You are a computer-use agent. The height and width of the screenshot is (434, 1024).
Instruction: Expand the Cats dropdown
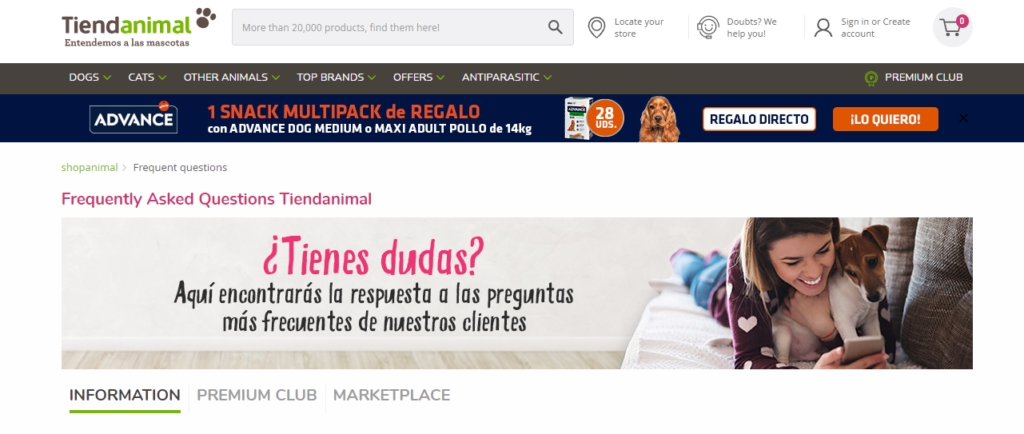coord(147,77)
